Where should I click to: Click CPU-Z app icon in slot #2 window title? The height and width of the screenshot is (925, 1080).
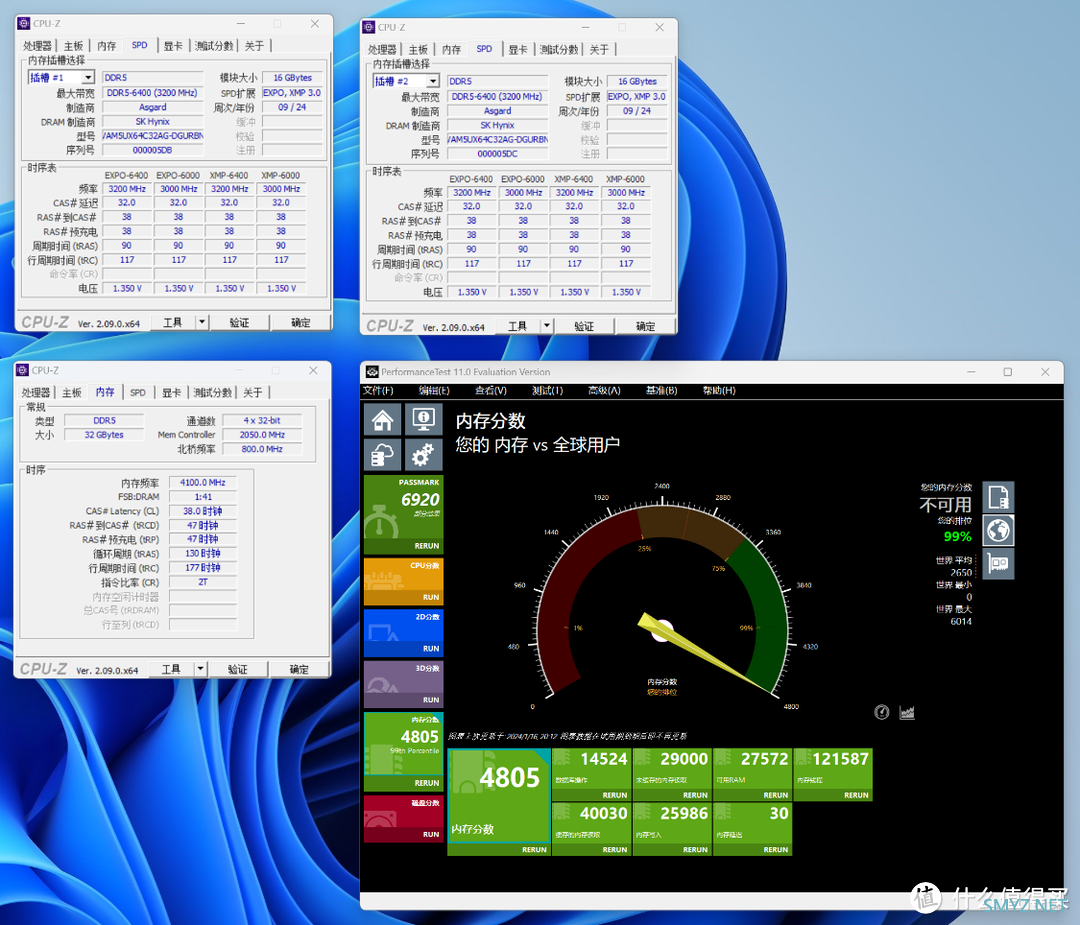[x=369, y=27]
